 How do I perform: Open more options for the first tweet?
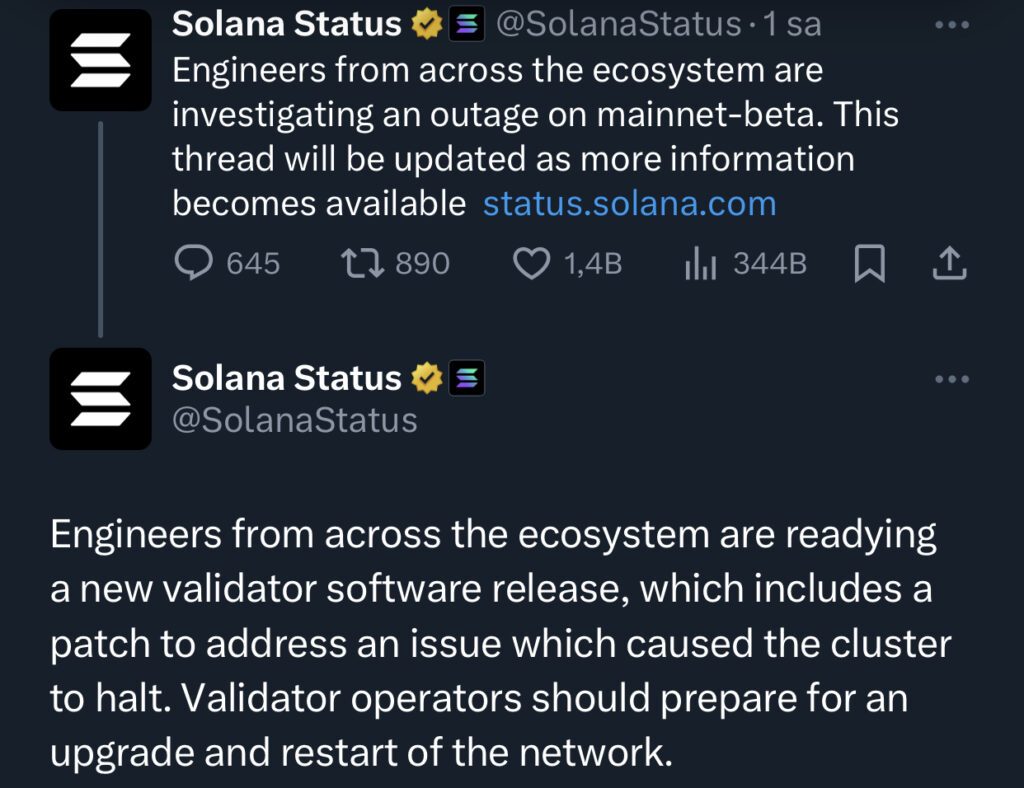coord(951,25)
